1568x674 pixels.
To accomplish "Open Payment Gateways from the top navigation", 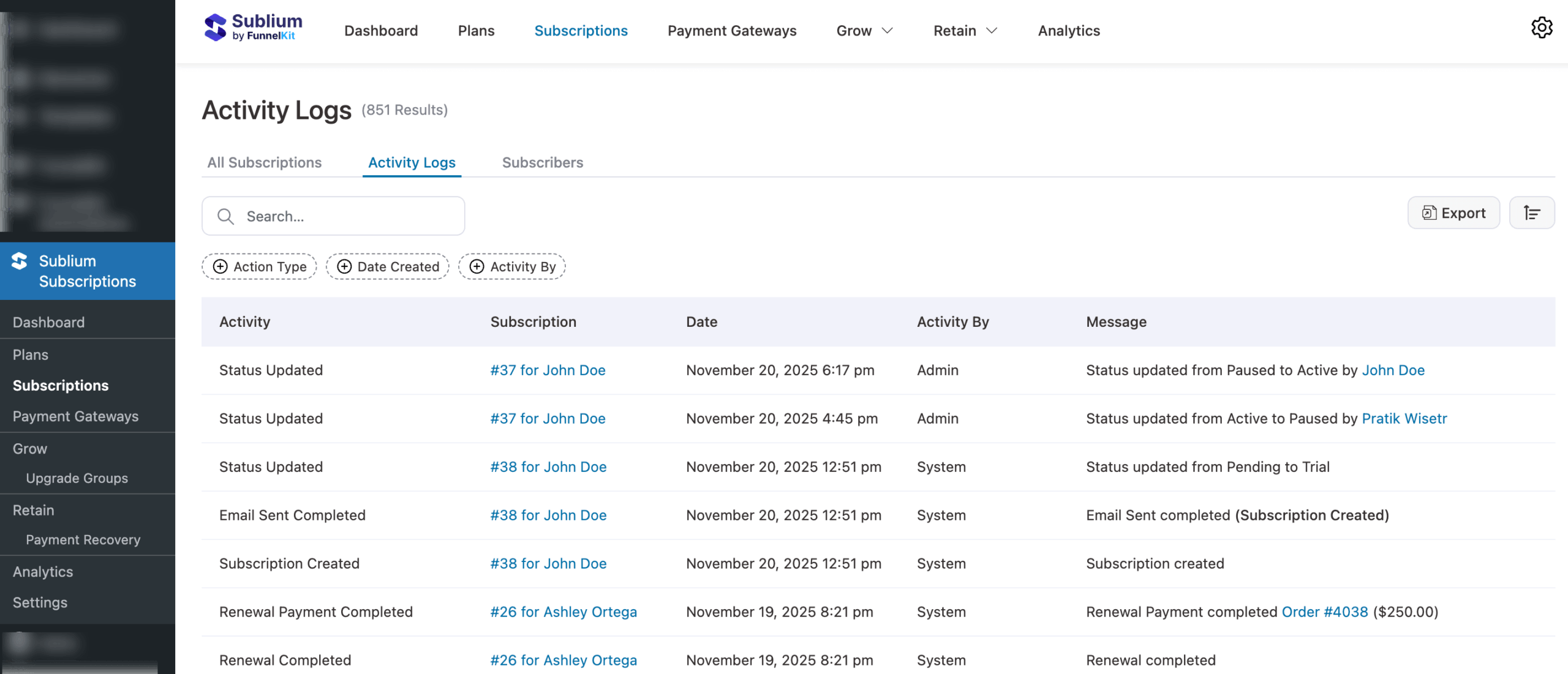I will [731, 30].
